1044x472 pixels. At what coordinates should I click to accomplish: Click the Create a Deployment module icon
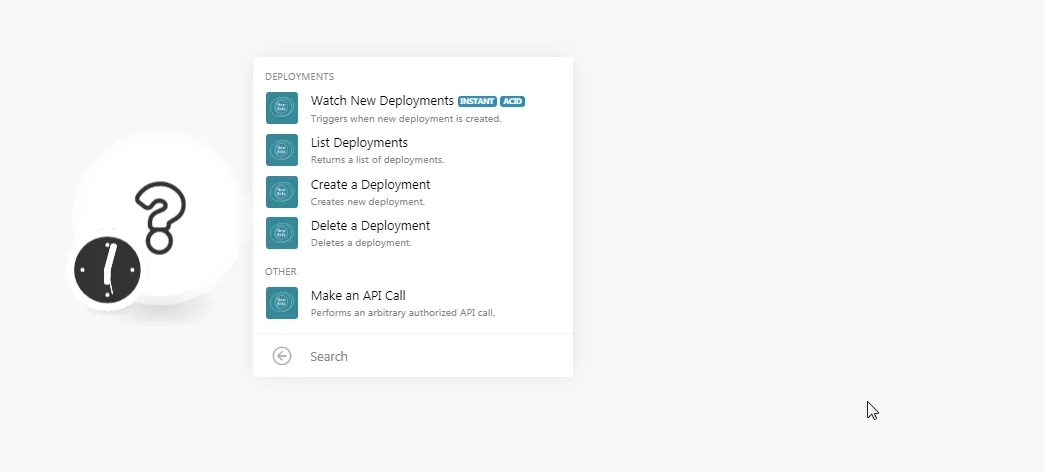click(x=282, y=192)
